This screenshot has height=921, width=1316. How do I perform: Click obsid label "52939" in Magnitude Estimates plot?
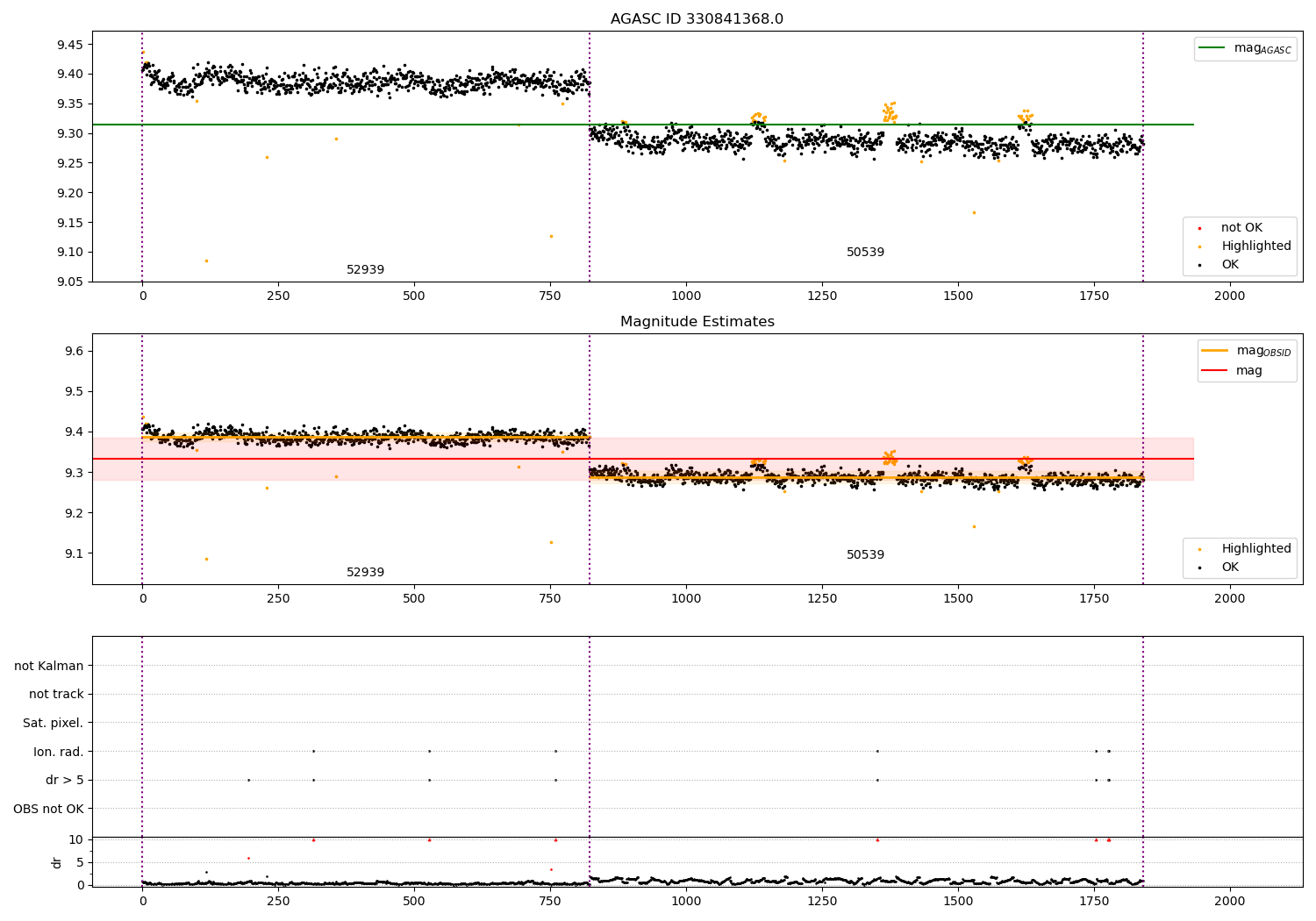[x=365, y=573]
